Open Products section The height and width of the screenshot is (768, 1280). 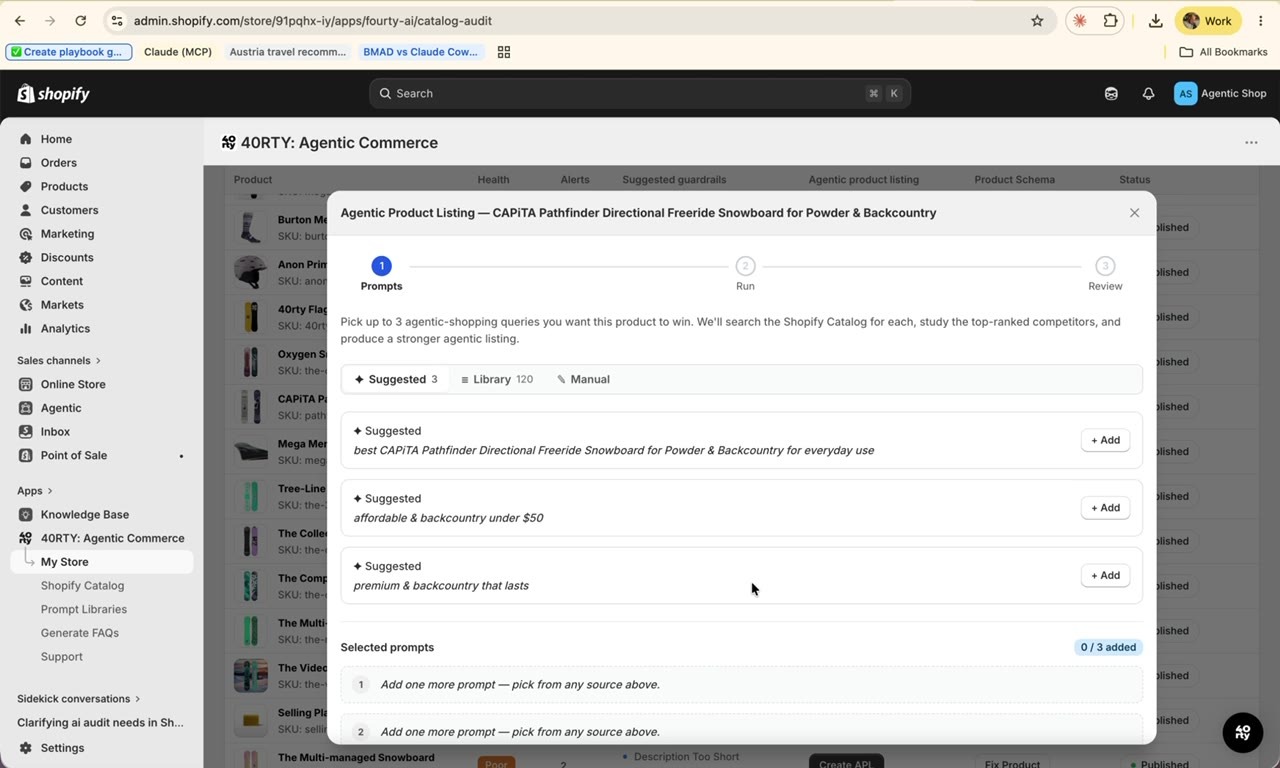pyautogui.click(x=64, y=186)
